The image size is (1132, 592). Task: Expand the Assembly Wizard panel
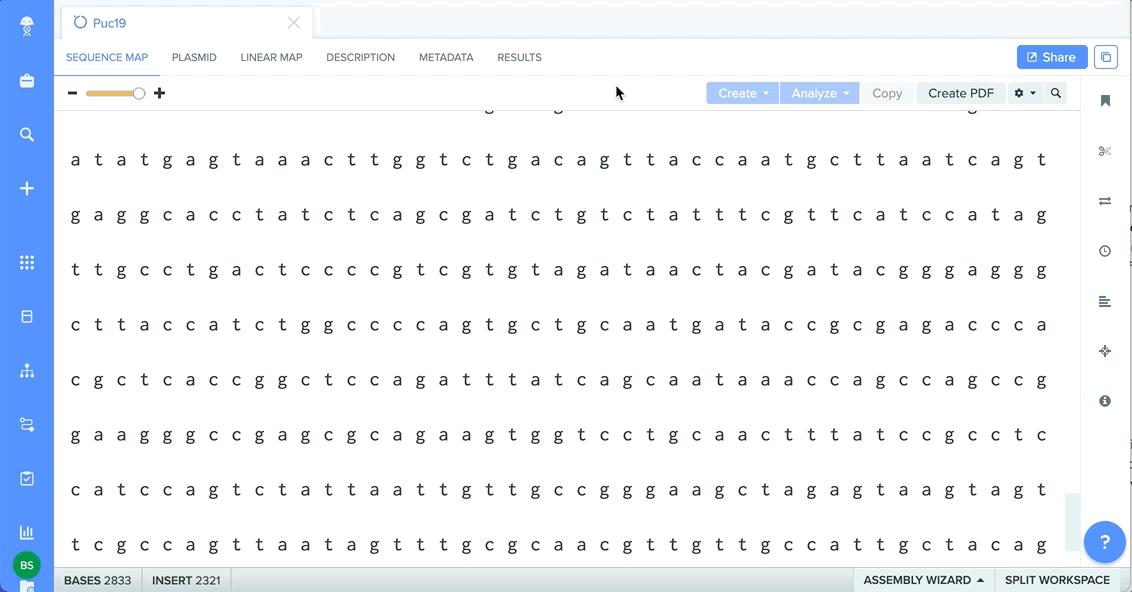(923, 580)
